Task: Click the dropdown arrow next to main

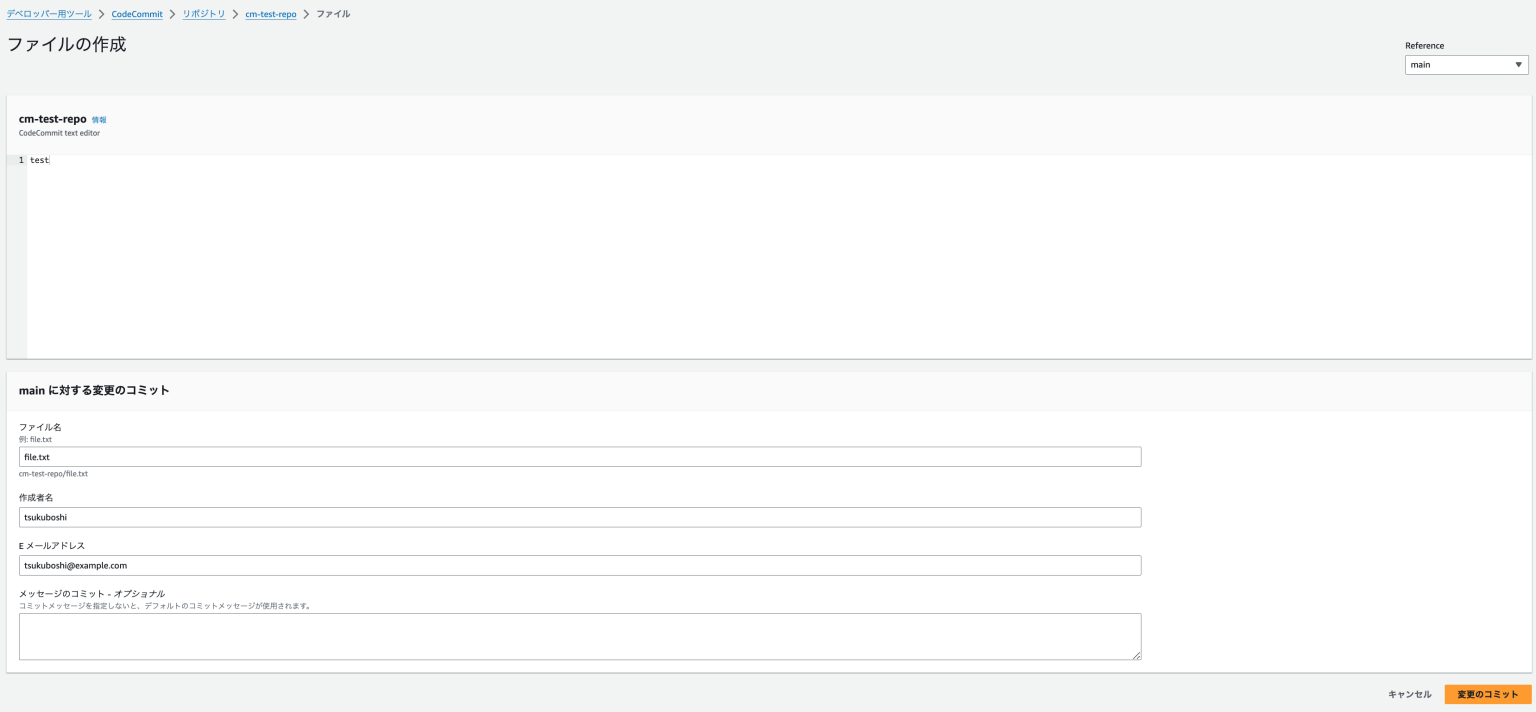Action: 1519,64
